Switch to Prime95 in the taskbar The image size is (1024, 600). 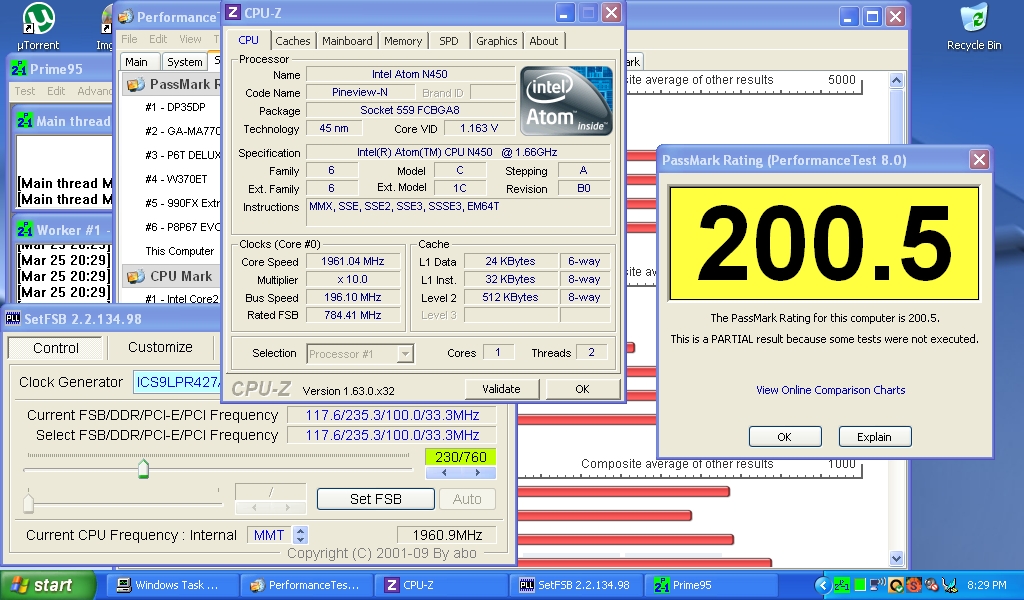(712, 585)
